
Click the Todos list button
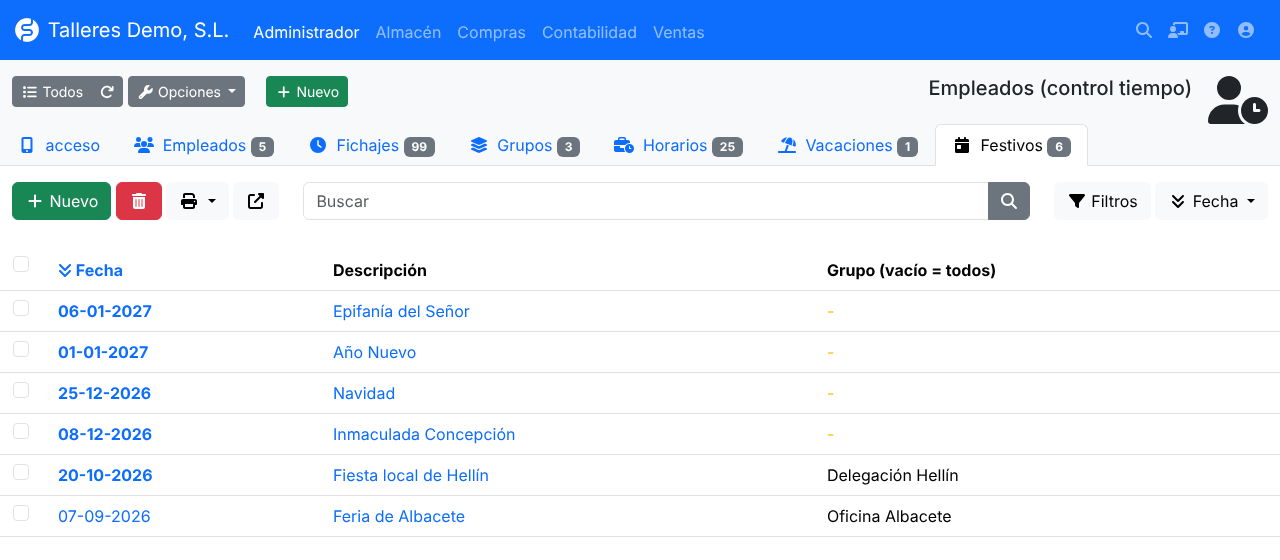53,92
